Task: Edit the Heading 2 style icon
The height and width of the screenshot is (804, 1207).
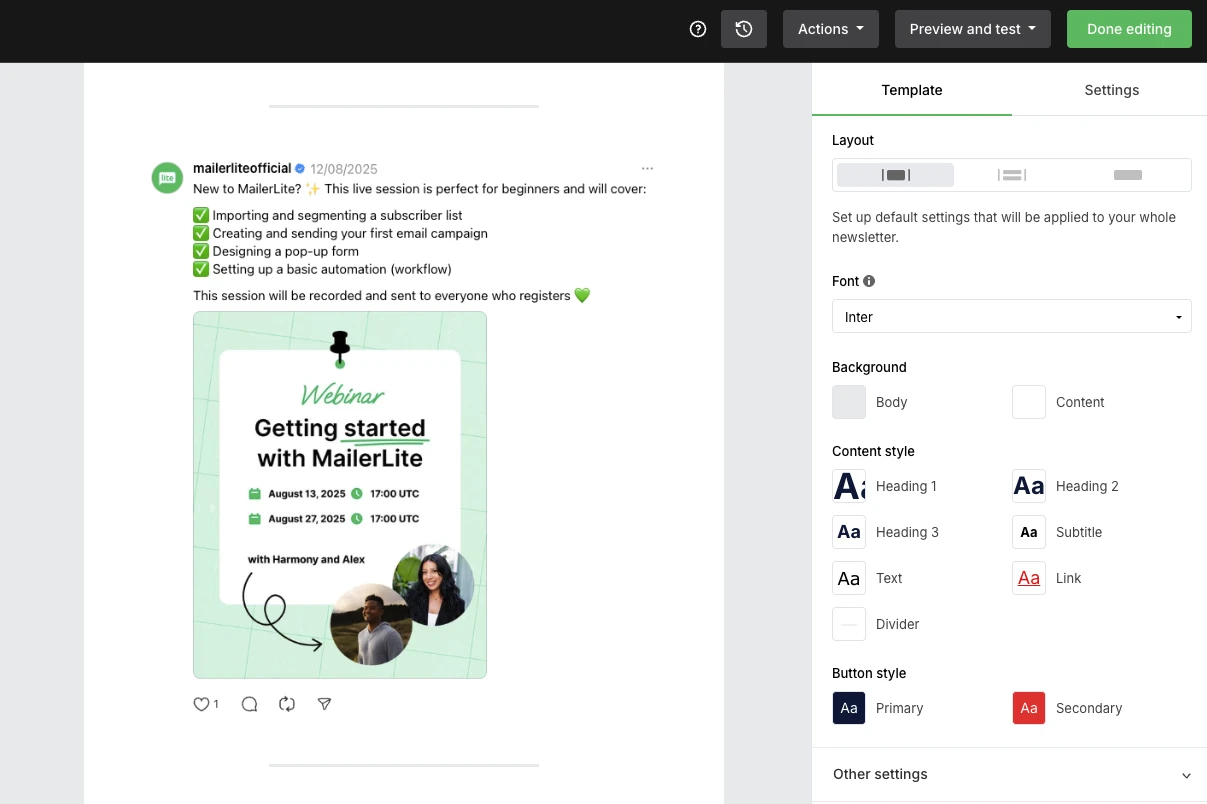Action: [x=1029, y=486]
